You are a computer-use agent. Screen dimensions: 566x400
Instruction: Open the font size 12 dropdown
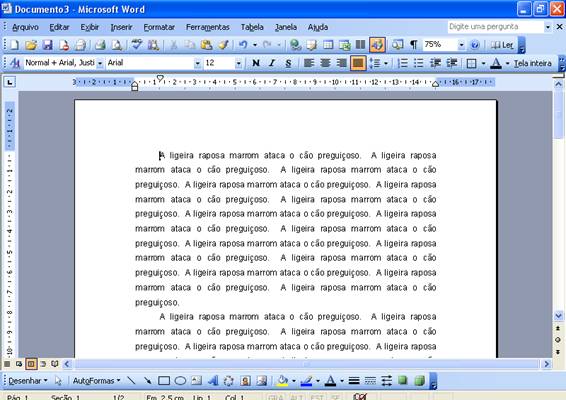pyautogui.click(x=238, y=64)
